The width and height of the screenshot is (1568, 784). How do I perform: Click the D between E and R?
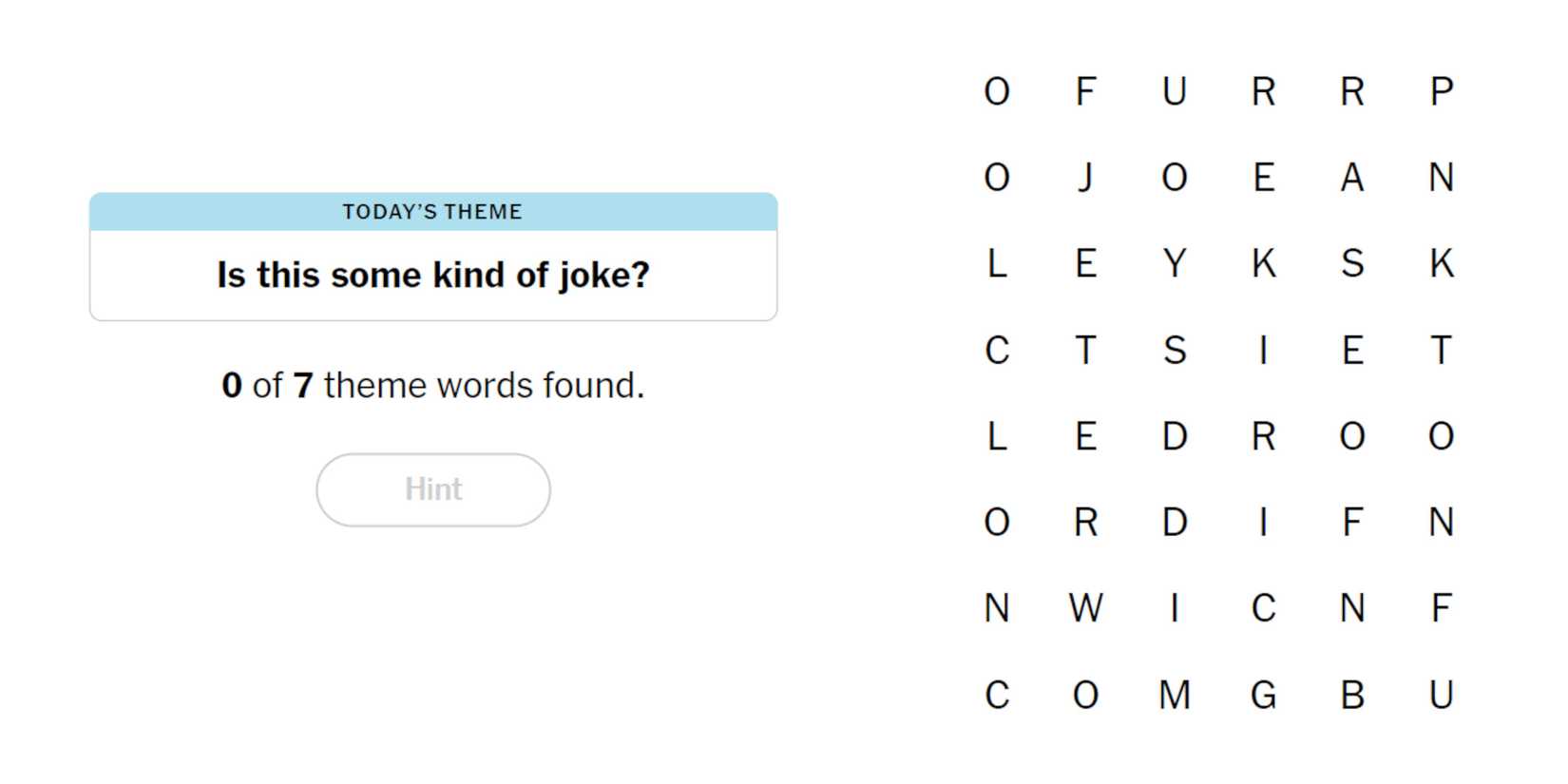click(1175, 436)
